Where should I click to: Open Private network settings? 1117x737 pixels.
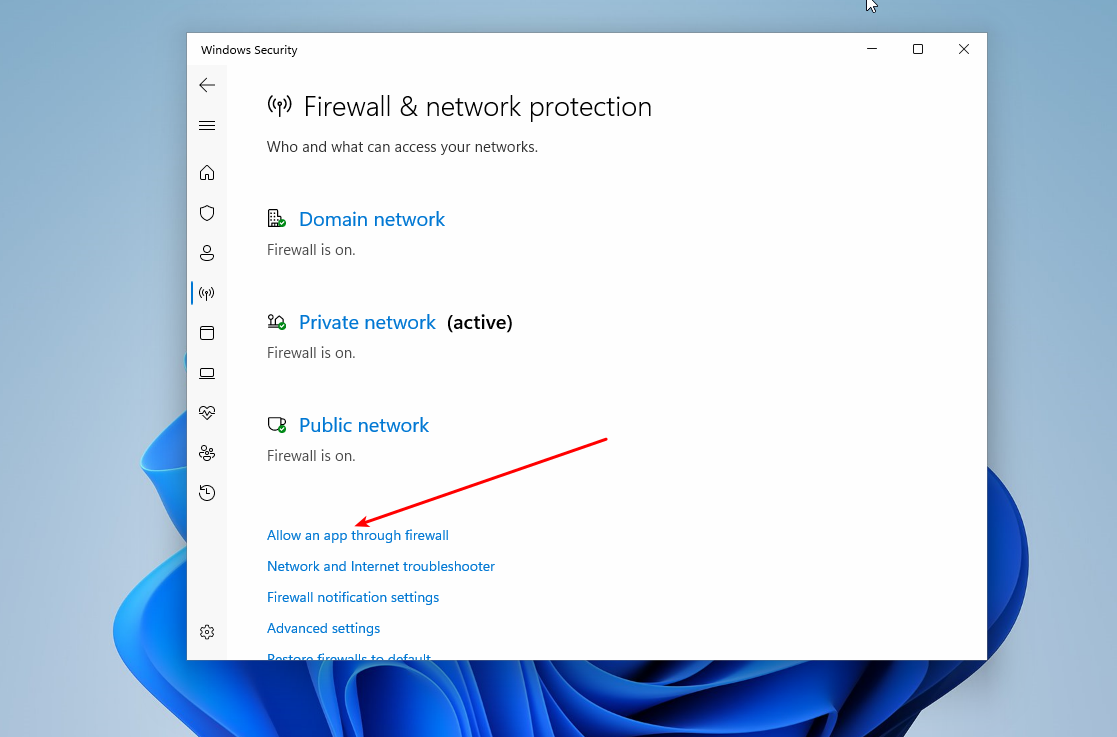coord(367,322)
